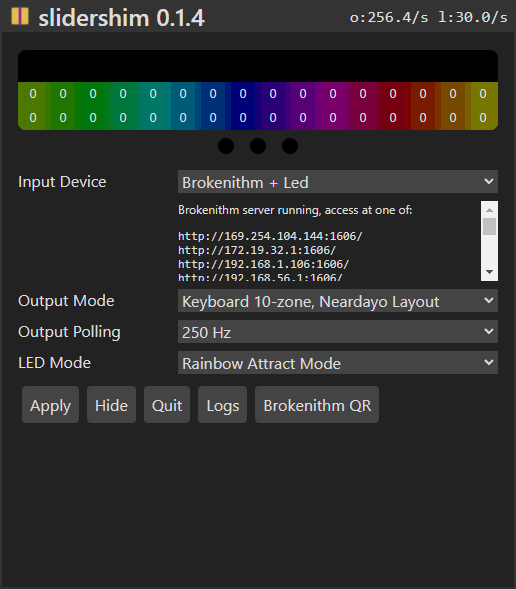Click the Quit button
Image resolution: width=516 pixels, height=589 pixels.
[x=167, y=405]
